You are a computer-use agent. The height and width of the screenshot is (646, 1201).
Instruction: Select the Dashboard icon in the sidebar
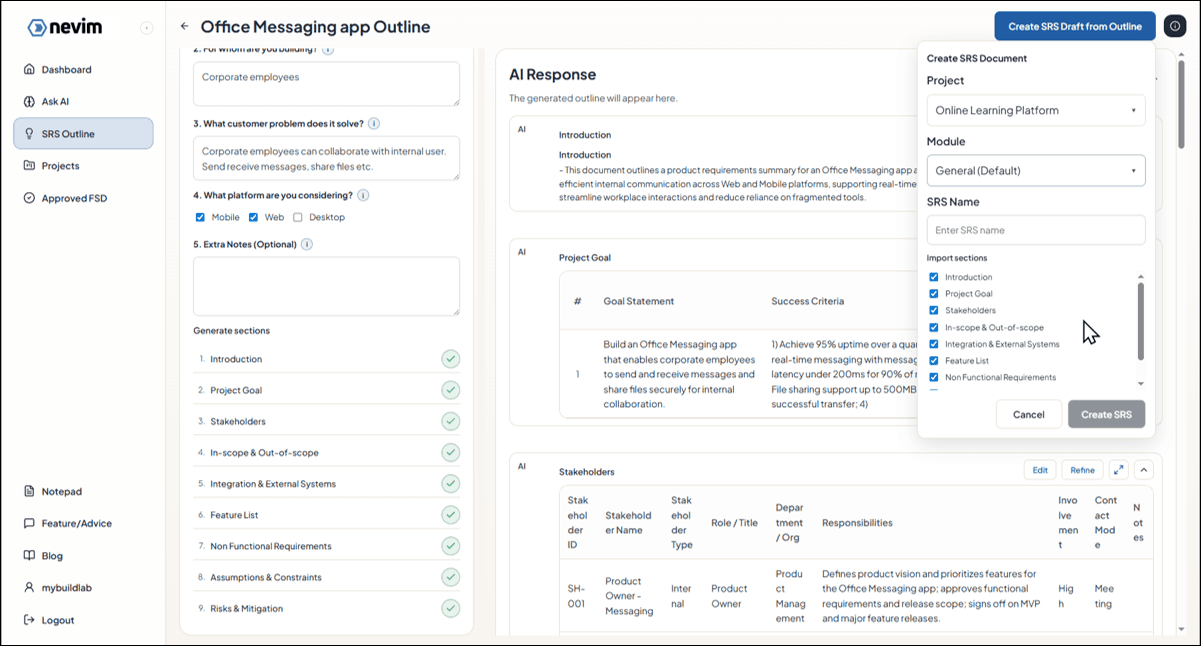[27, 69]
